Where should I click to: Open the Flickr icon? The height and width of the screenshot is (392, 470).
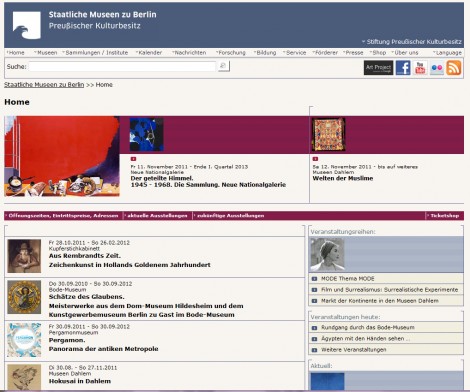[x=437, y=68]
